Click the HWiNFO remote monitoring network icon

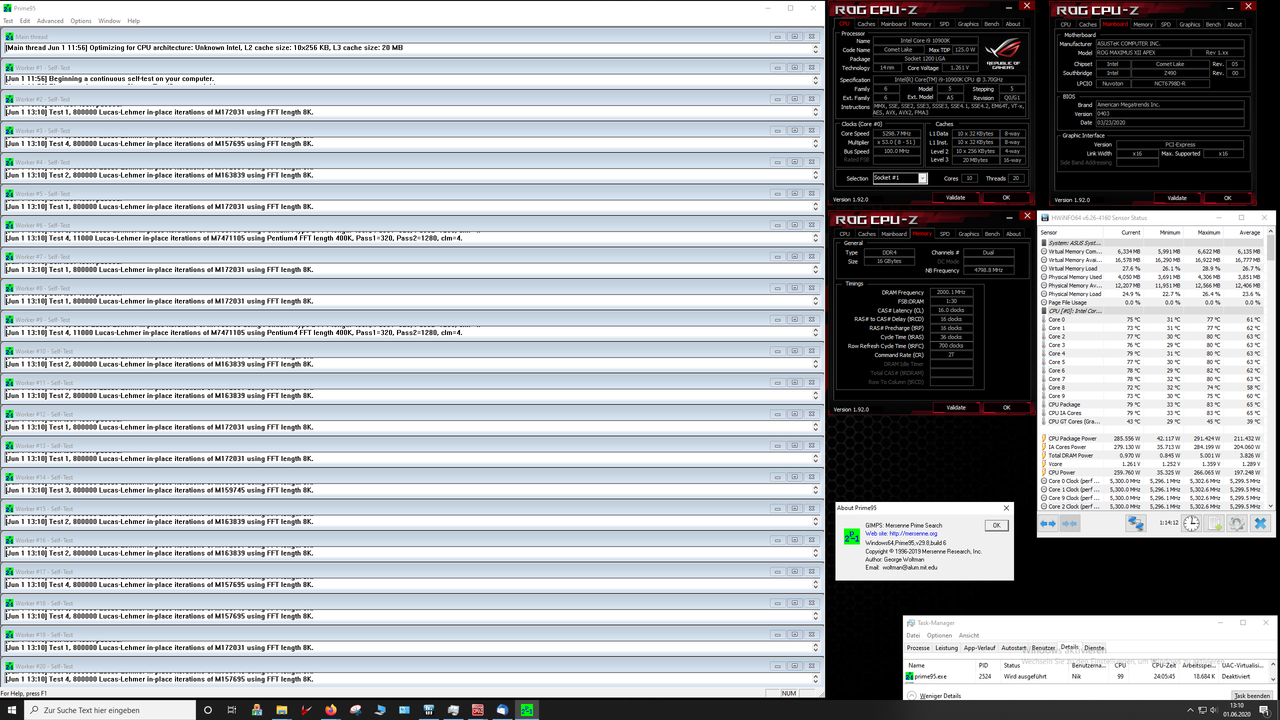point(1134,523)
